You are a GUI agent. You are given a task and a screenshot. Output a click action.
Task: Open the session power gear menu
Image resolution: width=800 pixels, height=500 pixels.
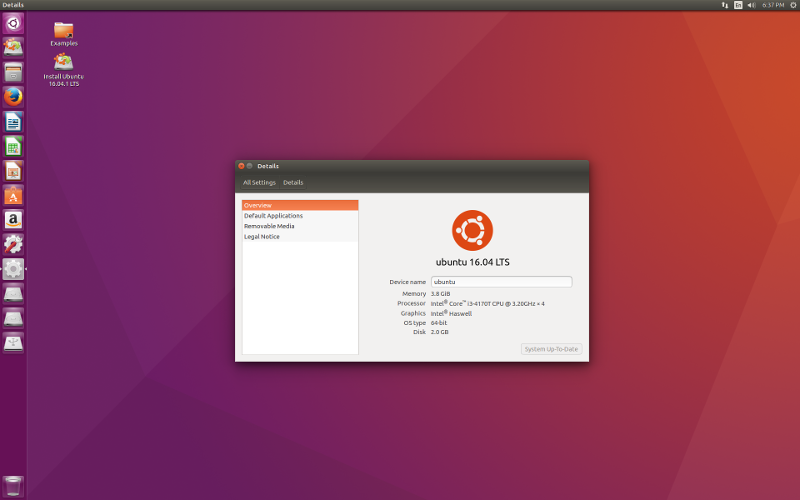click(x=793, y=5)
